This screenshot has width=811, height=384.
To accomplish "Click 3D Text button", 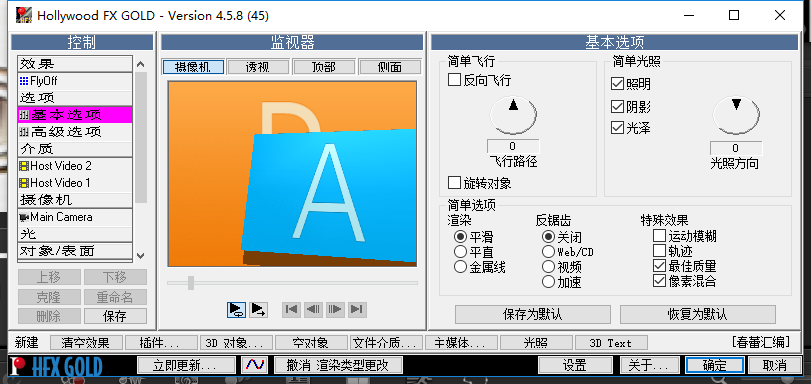I will pos(611,343).
